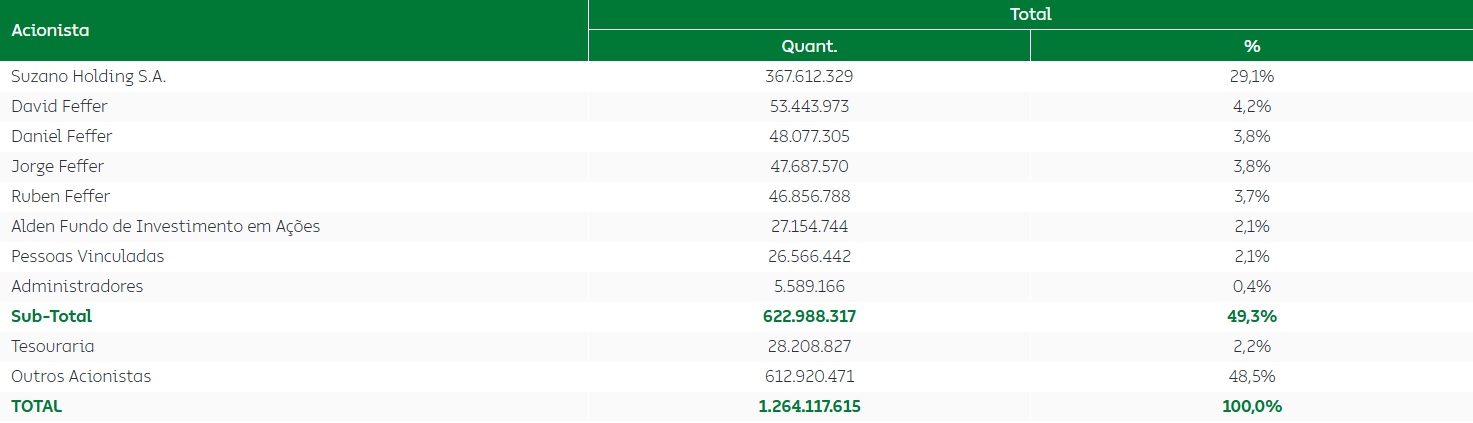The image size is (1473, 423).
Task: Click the Total column group header
Action: click(1030, 15)
